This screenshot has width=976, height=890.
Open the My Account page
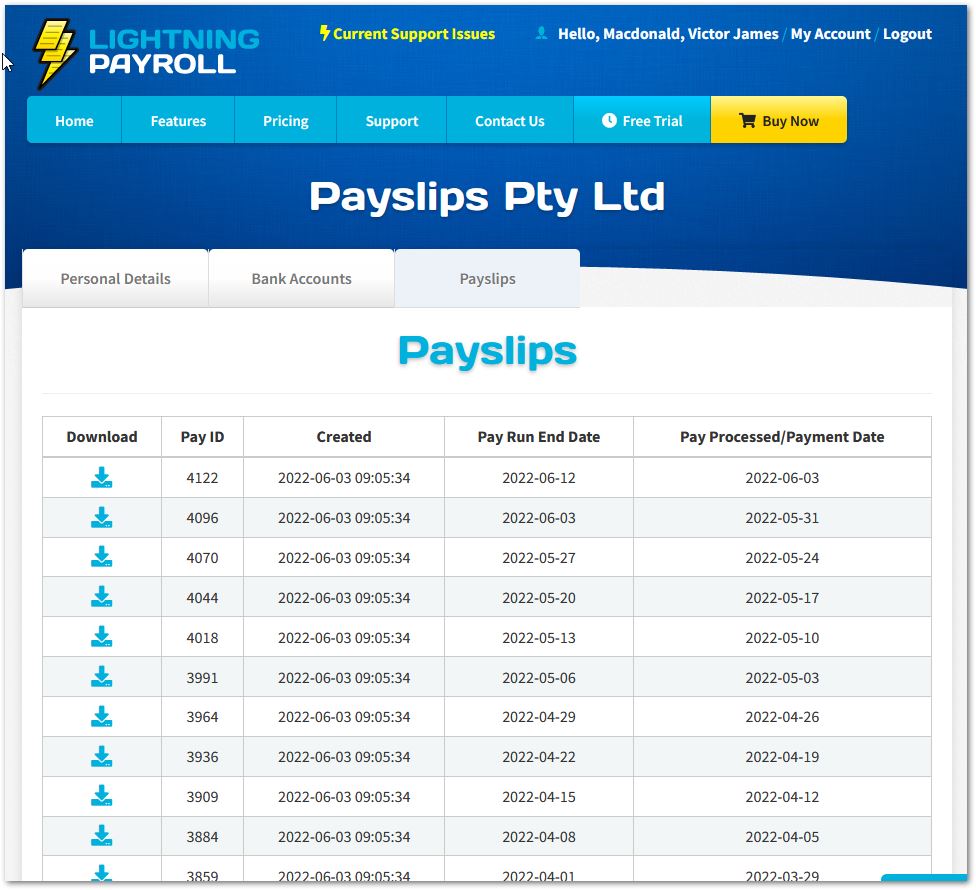point(830,34)
